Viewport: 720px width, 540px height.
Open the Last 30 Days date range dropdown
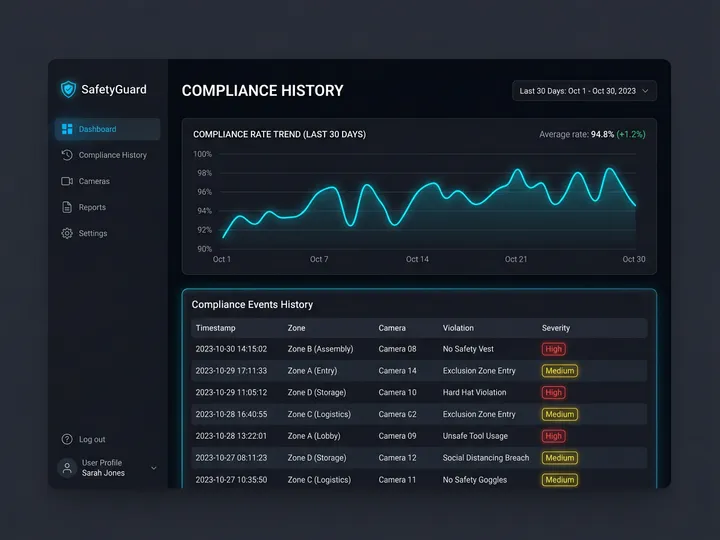(584, 91)
